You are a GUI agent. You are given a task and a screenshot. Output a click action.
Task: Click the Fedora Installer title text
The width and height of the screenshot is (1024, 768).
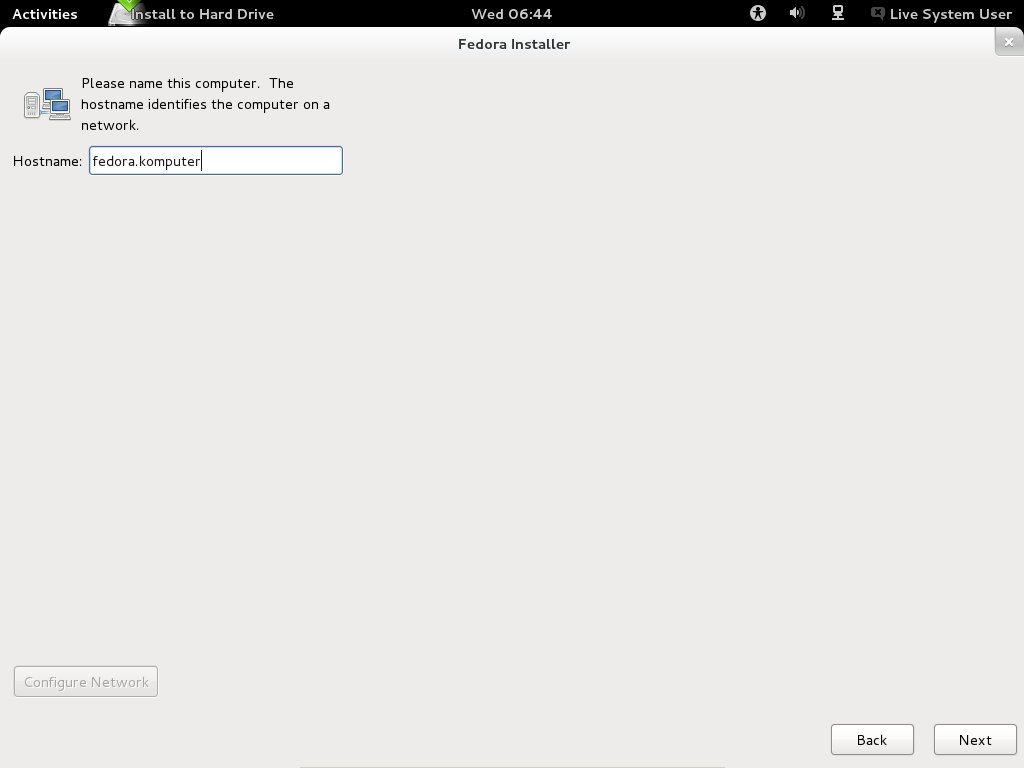pos(514,44)
